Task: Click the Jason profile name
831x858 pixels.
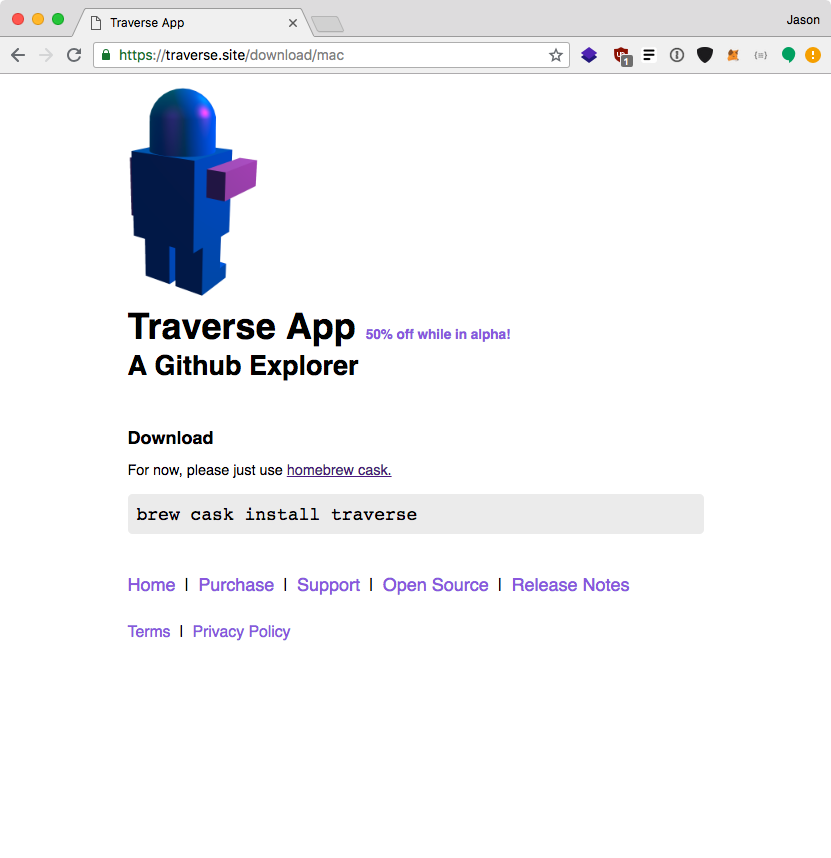Action: pos(803,19)
